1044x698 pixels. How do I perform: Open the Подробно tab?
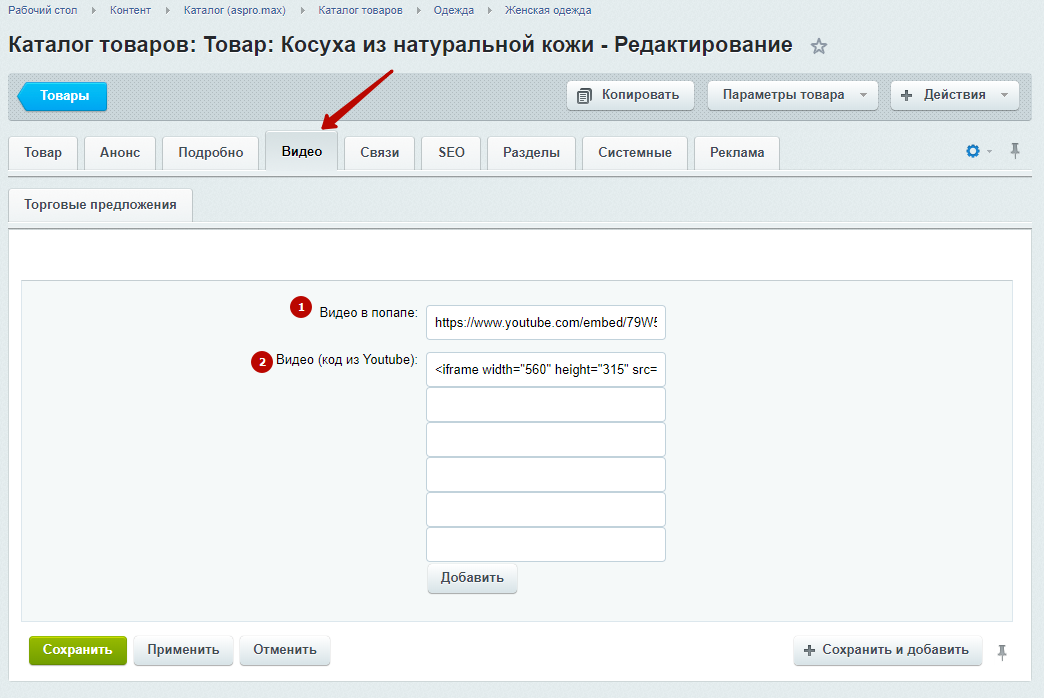click(x=210, y=153)
